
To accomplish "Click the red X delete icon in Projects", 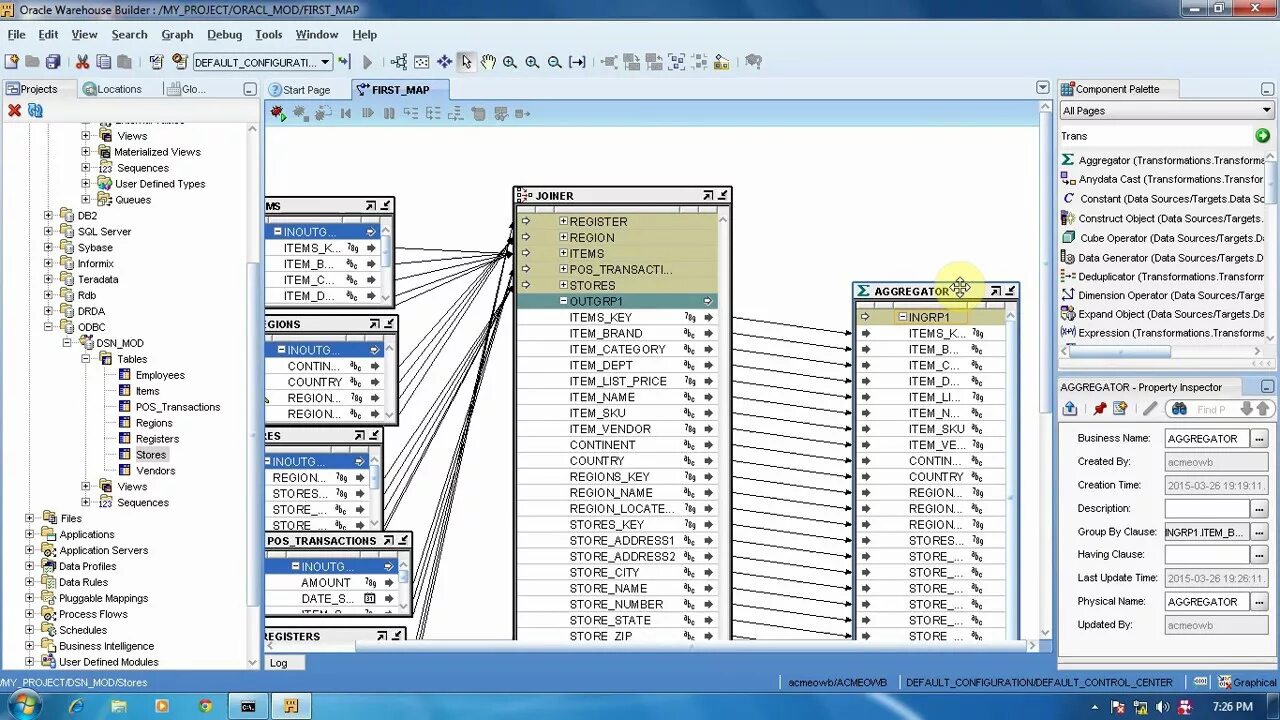I will [x=14, y=110].
